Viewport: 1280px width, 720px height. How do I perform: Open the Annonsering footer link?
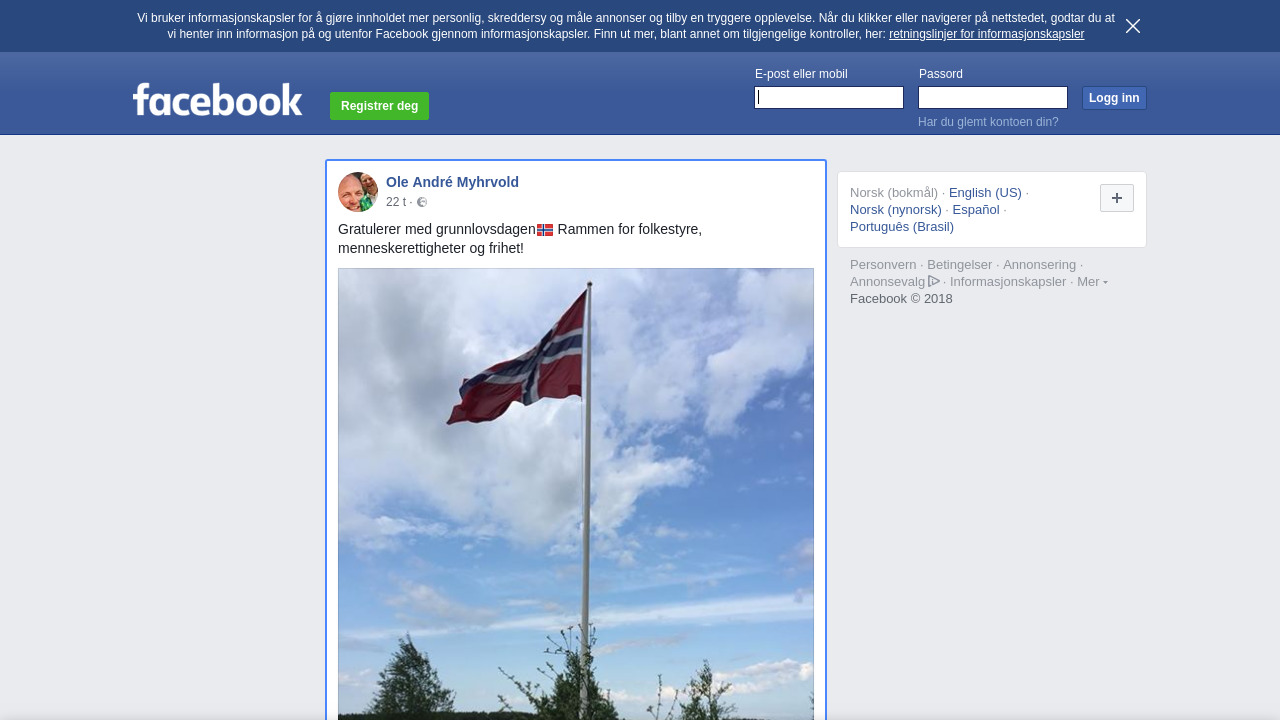tap(1039, 264)
